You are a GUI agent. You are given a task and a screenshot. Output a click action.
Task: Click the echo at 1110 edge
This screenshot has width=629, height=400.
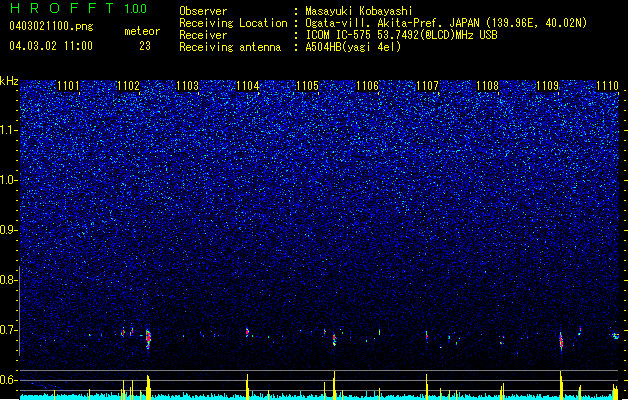coord(616,336)
